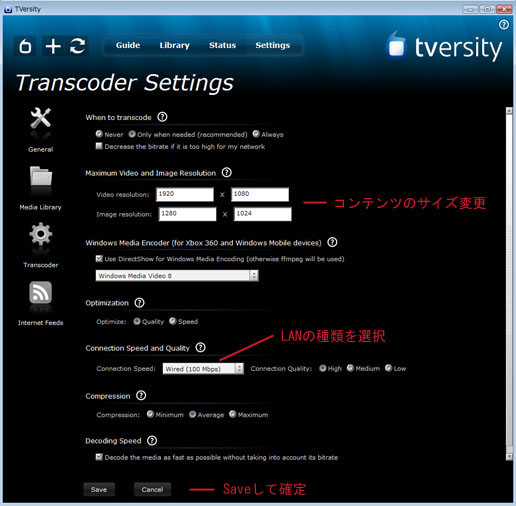Click the refresh library icon
Viewport: 516px width, 506px height.
tap(77, 46)
